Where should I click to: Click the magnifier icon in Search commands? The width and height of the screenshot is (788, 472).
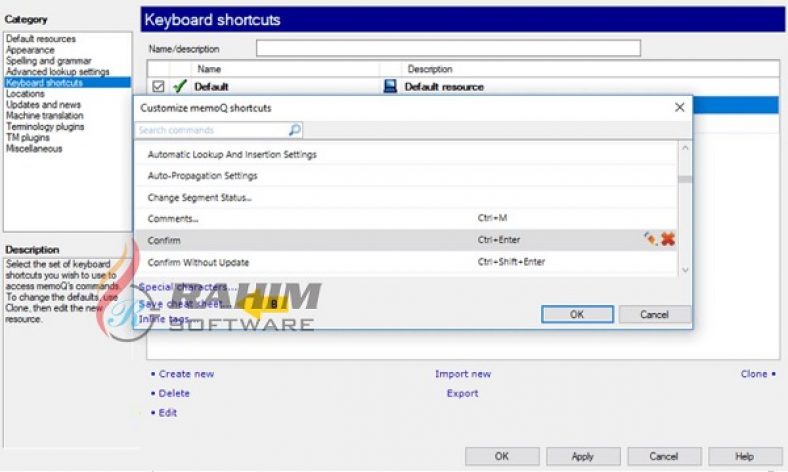pyautogui.click(x=295, y=130)
